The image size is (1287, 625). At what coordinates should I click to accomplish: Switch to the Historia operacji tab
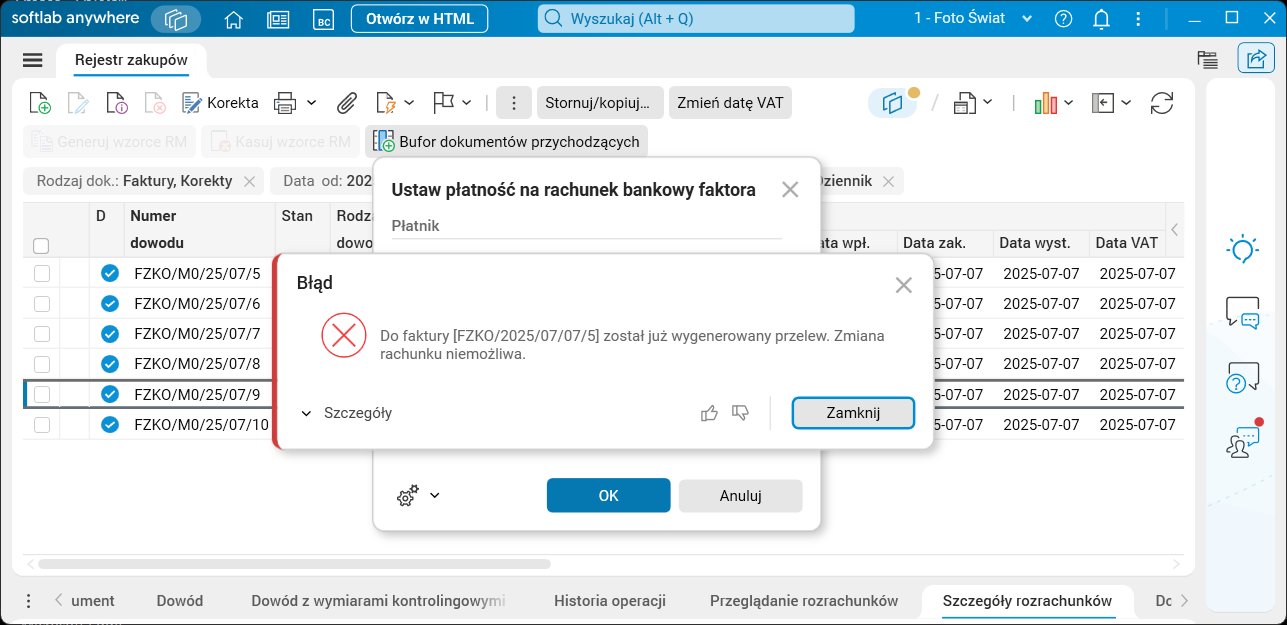pyautogui.click(x=610, y=602)
